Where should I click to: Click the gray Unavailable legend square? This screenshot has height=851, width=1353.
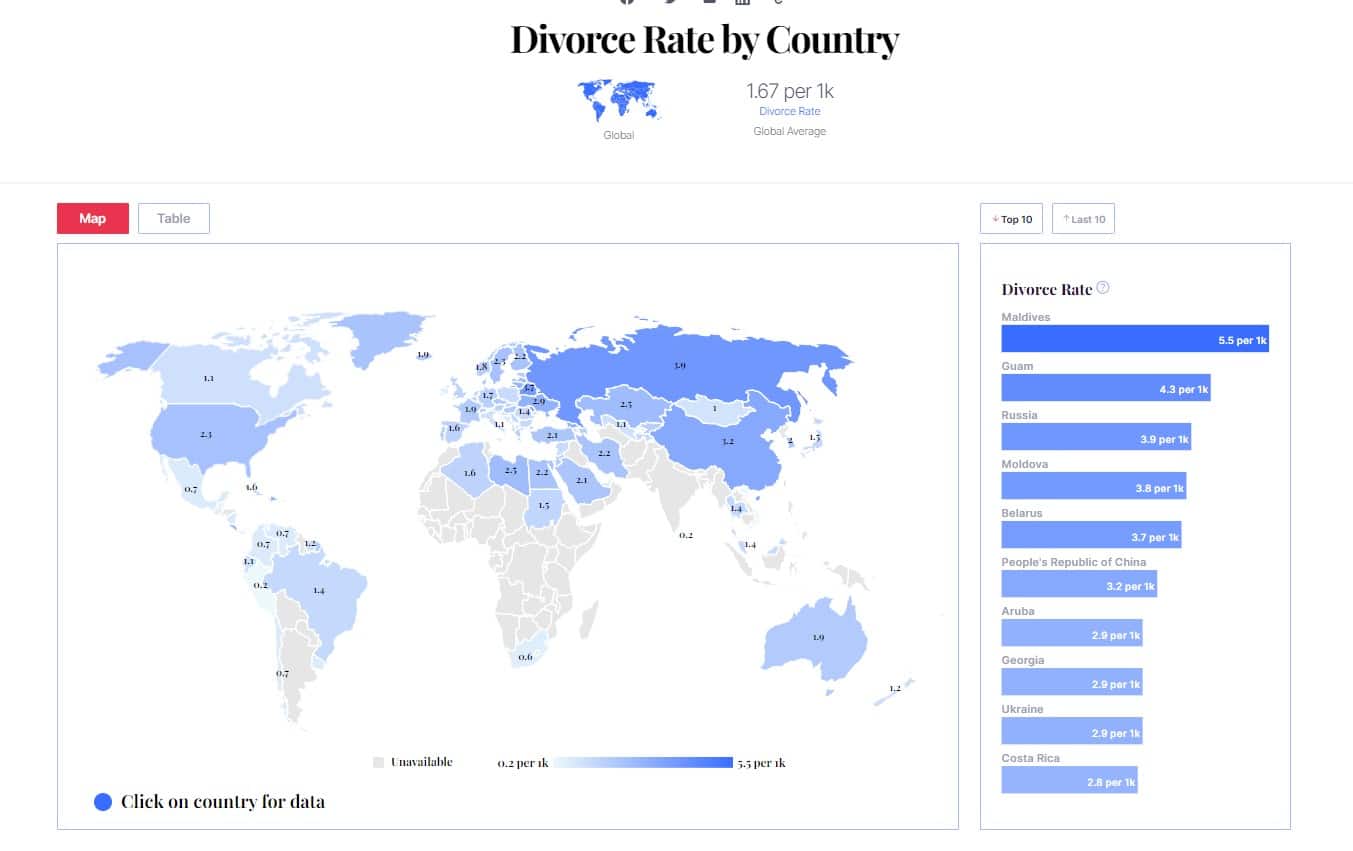click(378, 762)
